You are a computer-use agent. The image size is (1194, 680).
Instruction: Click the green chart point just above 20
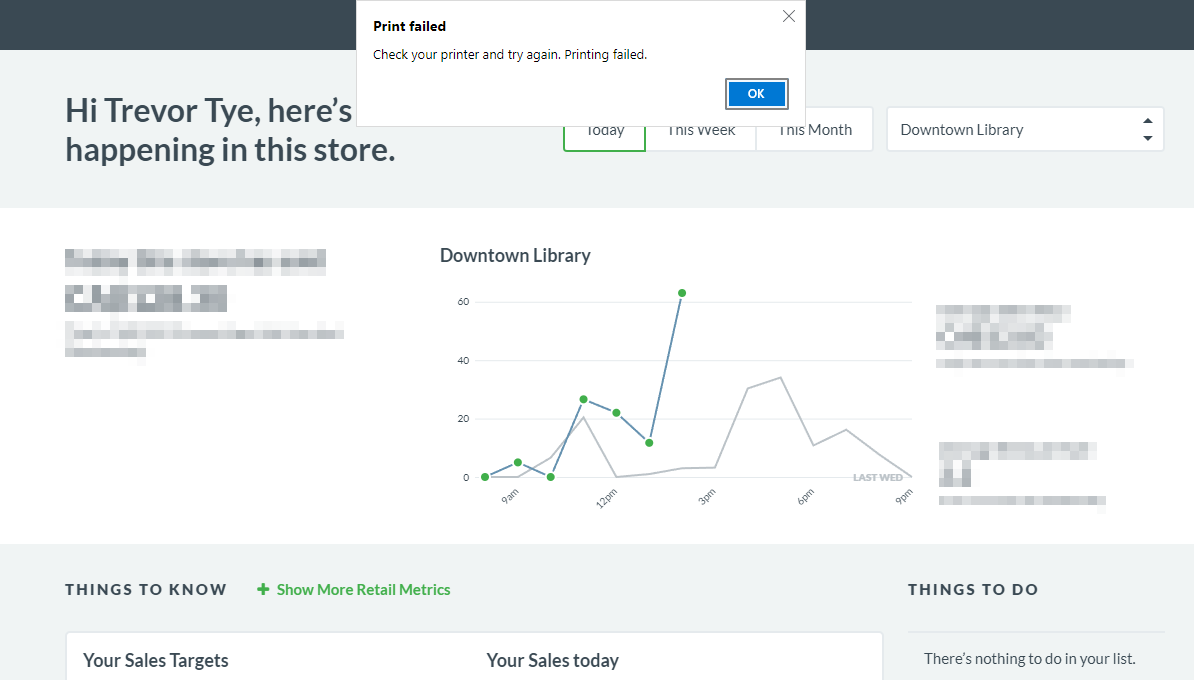[x=616, y=413]
